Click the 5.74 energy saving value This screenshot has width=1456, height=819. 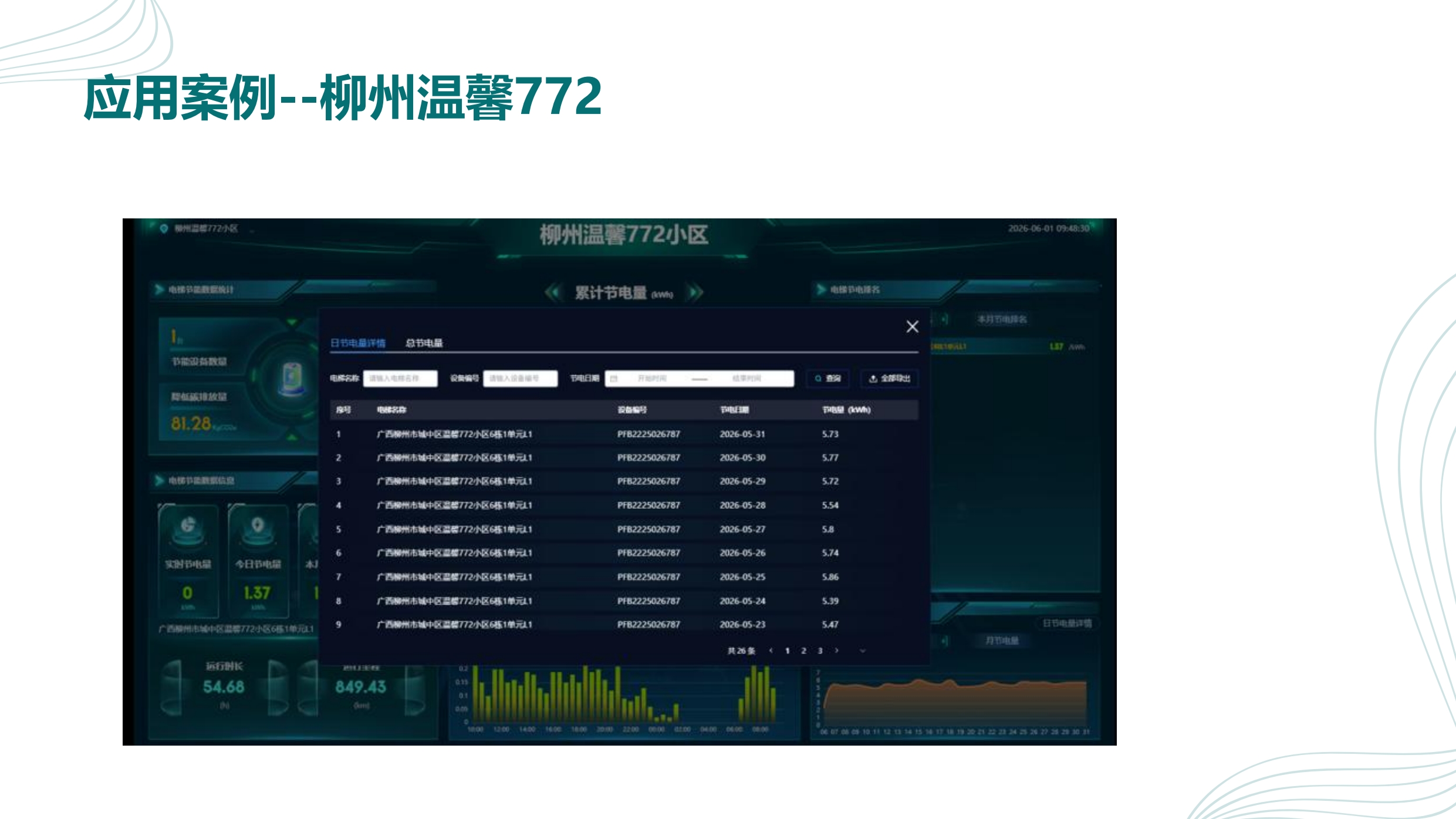coord(830,552)
